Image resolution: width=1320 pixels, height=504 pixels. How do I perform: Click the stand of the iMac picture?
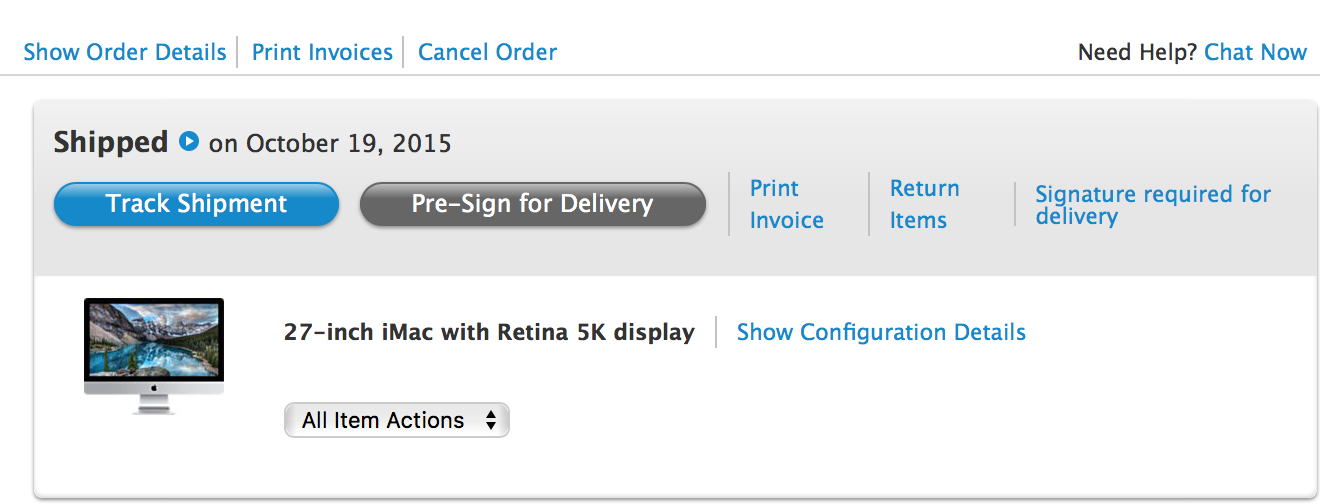click(154, 403)
